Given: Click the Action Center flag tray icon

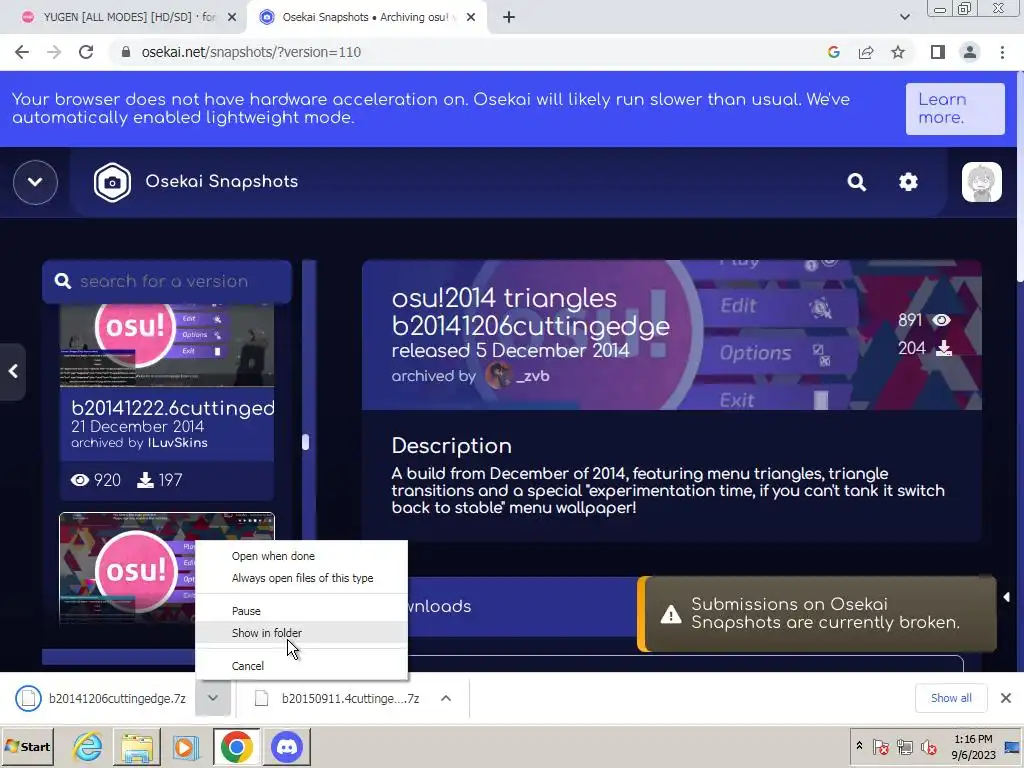Looking at the screenshot, I should click(881, 746).
